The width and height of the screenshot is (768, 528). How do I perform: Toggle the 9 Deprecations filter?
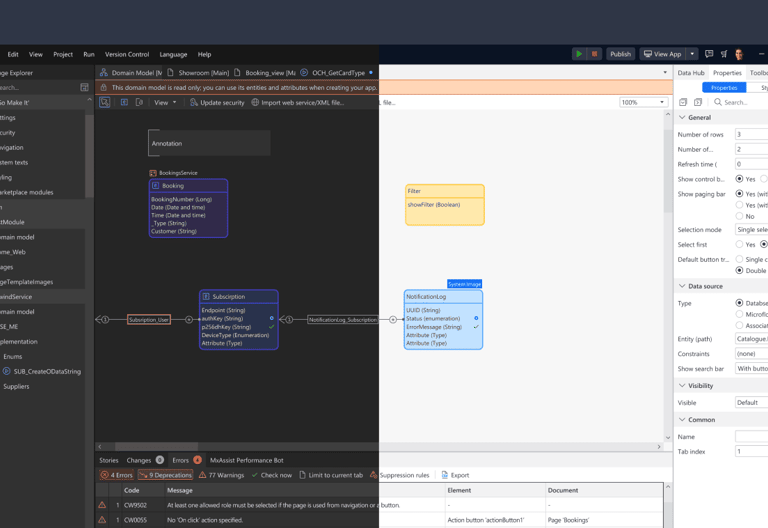coord(165,475)
